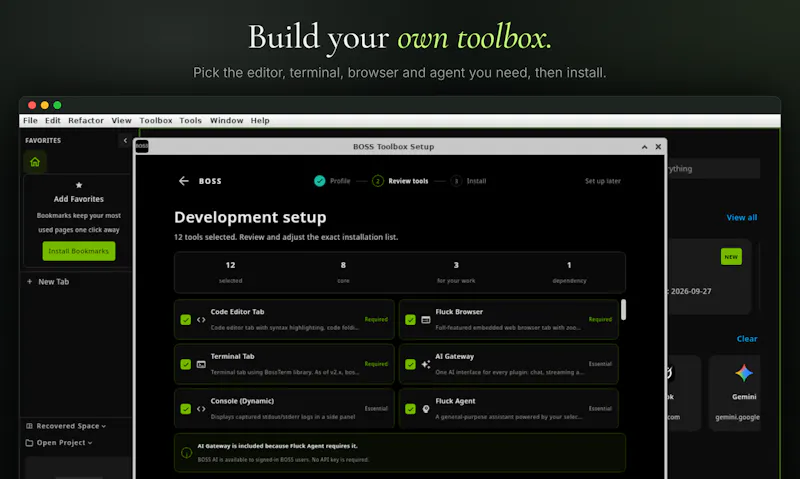Expand the Recovered Space dropdown
Image resolution: width=800 pixels, height=479 pixels.
click(x=104, y=426)
